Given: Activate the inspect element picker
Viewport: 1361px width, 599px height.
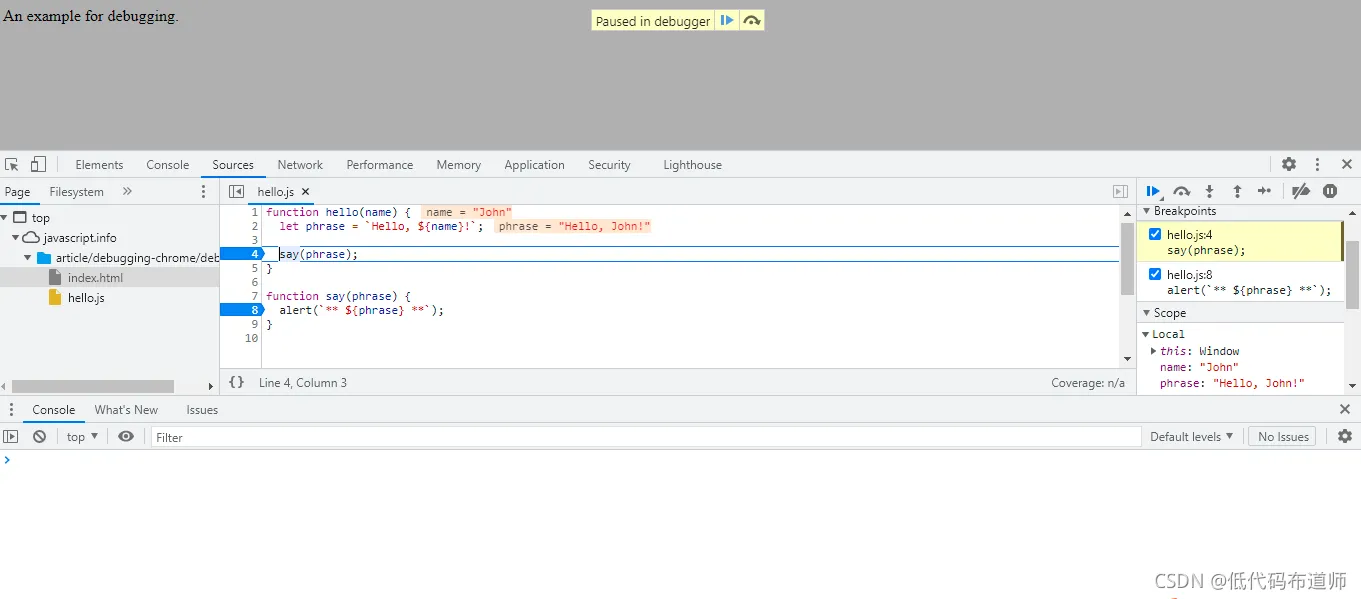Looking at the screenshot, I should (x=12, y=165).
